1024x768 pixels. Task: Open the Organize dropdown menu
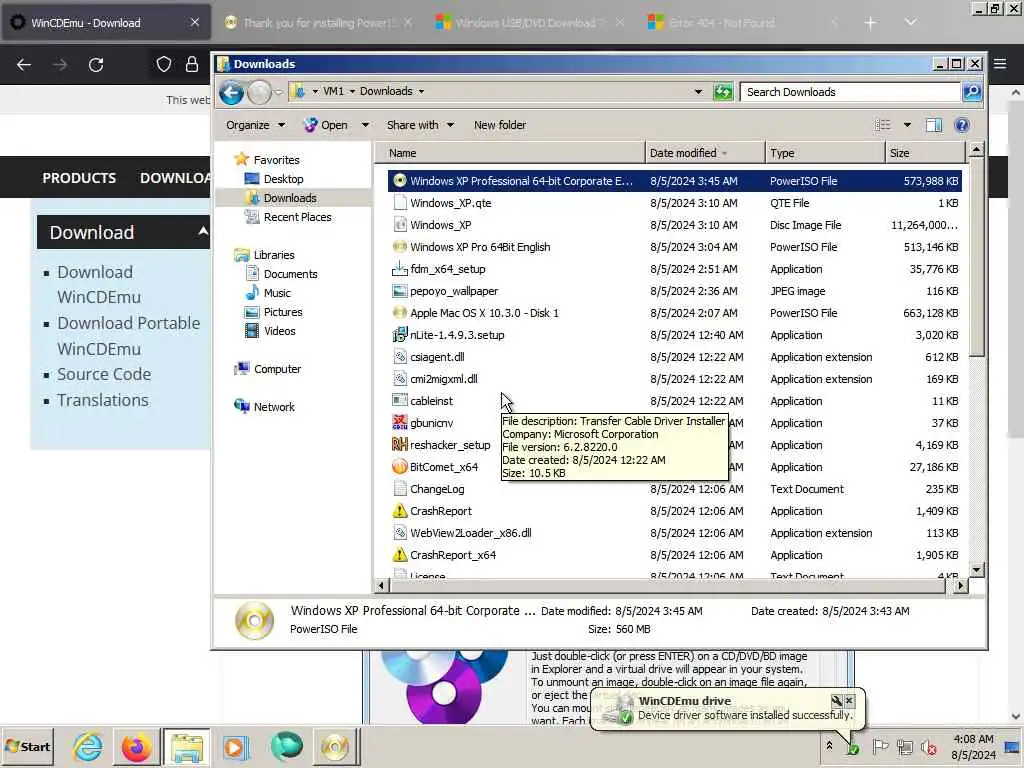[x=255, y=125]
